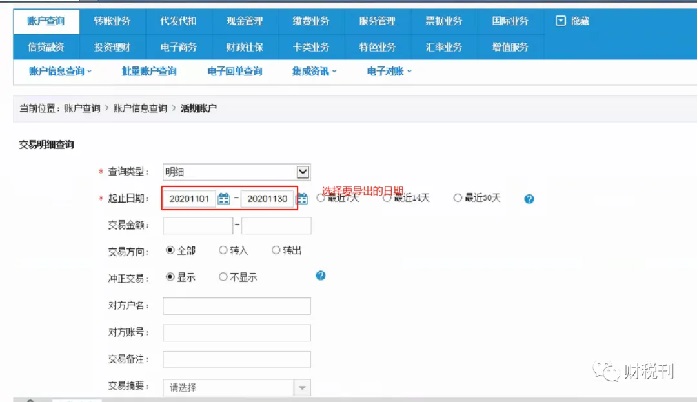698x402 pixels.
Task: Open 票据业务 main tab
Action: point(444,21)
